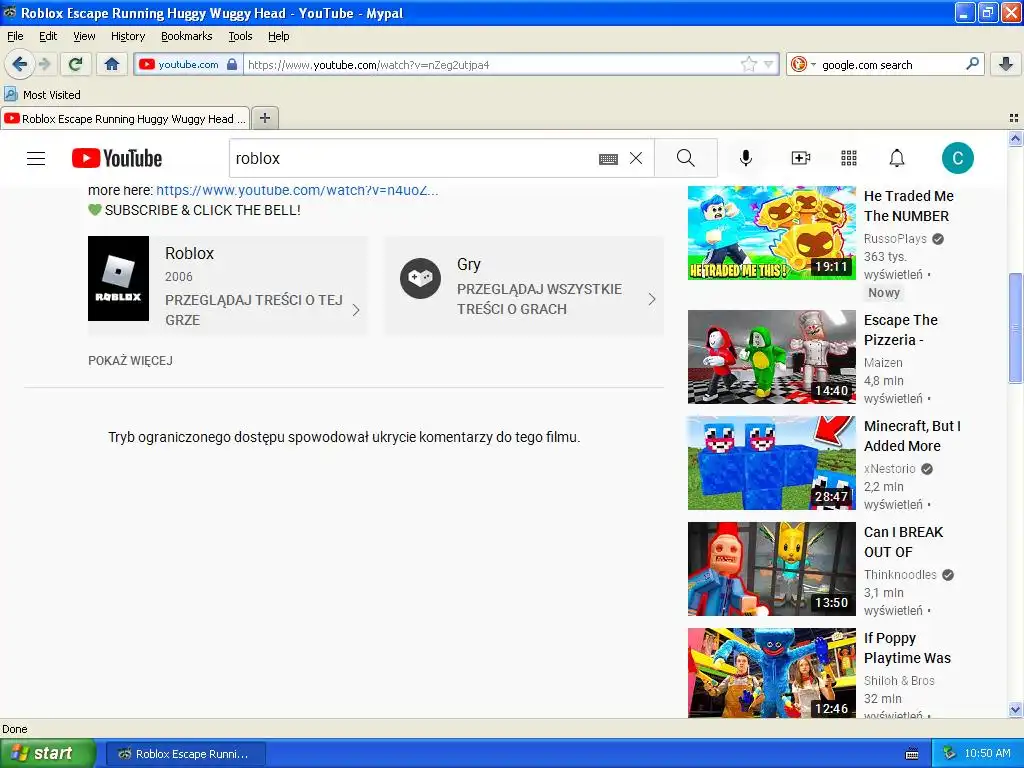Click the browser Forward arrow button
The height and width of the screenshot is (768, 1024).
[x=44, y=64]
